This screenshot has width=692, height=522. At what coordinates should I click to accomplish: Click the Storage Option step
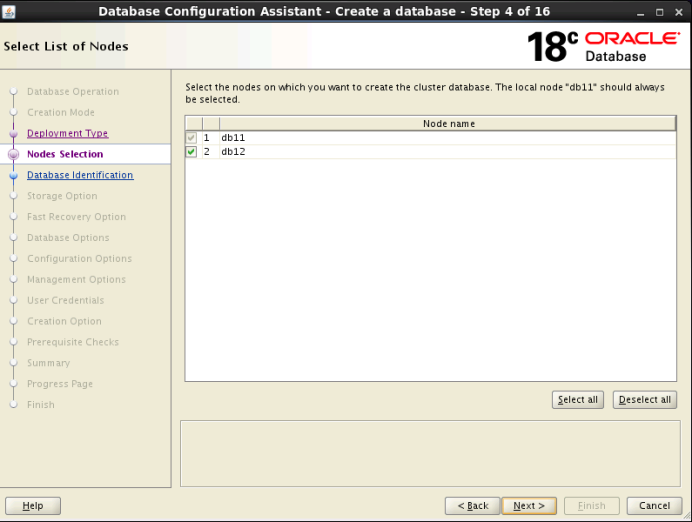pyautogui.click(x=62, y=196)
